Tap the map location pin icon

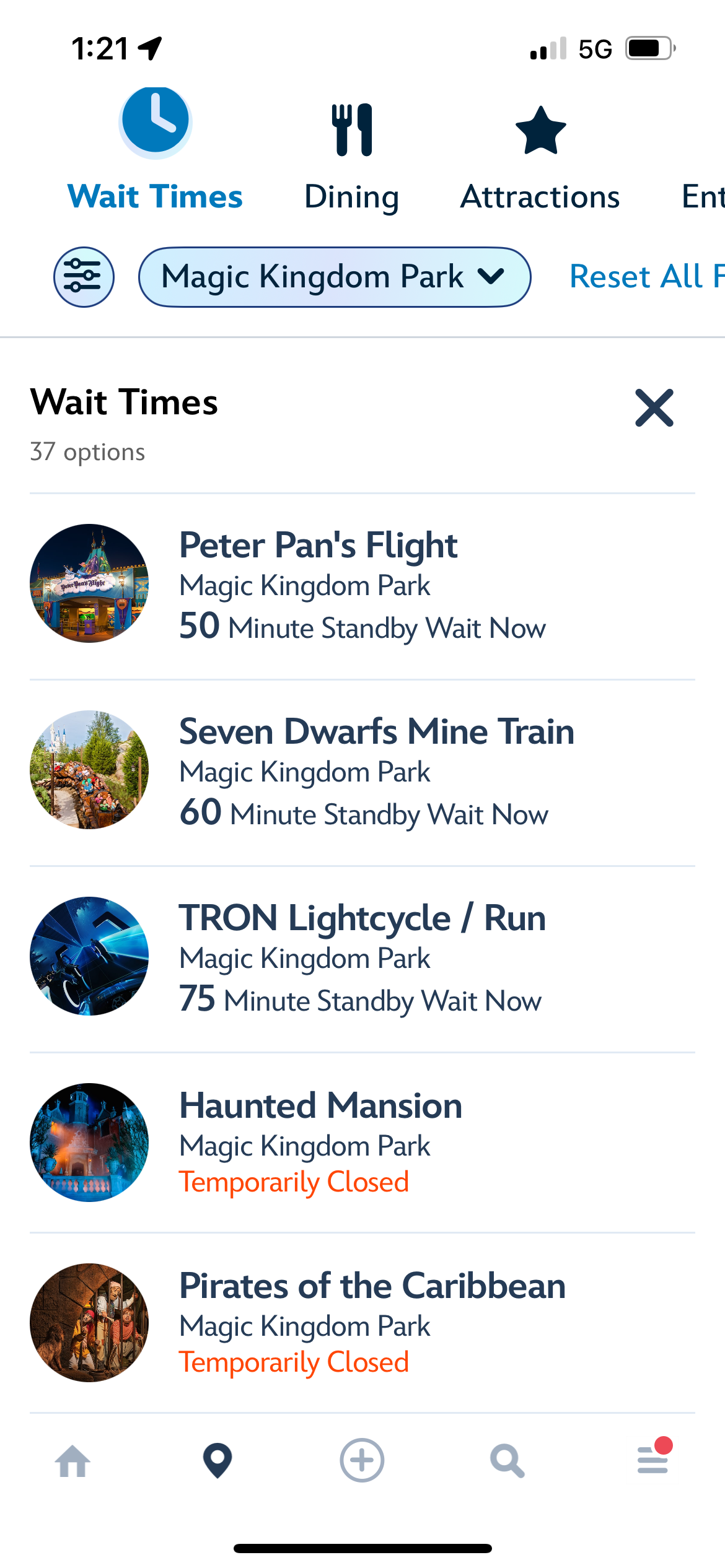click(217, 1460)
